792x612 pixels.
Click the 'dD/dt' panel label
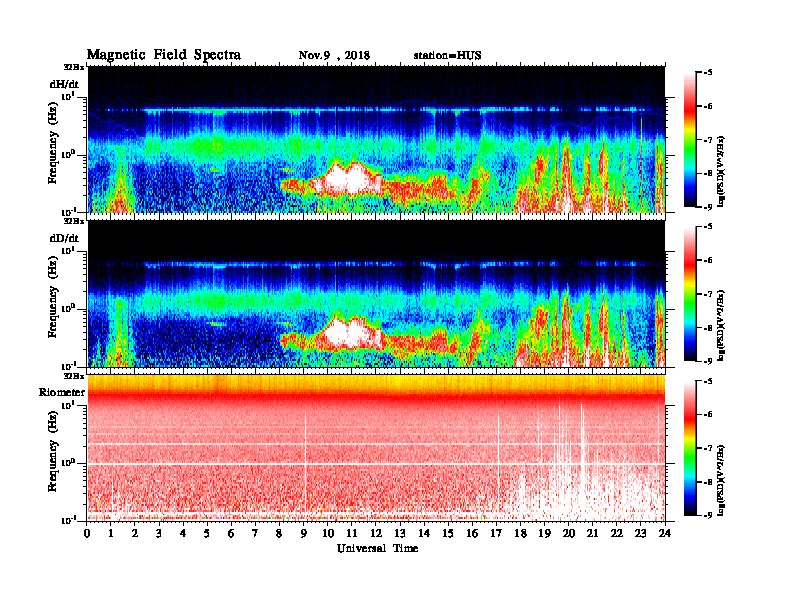pos(64,238)
